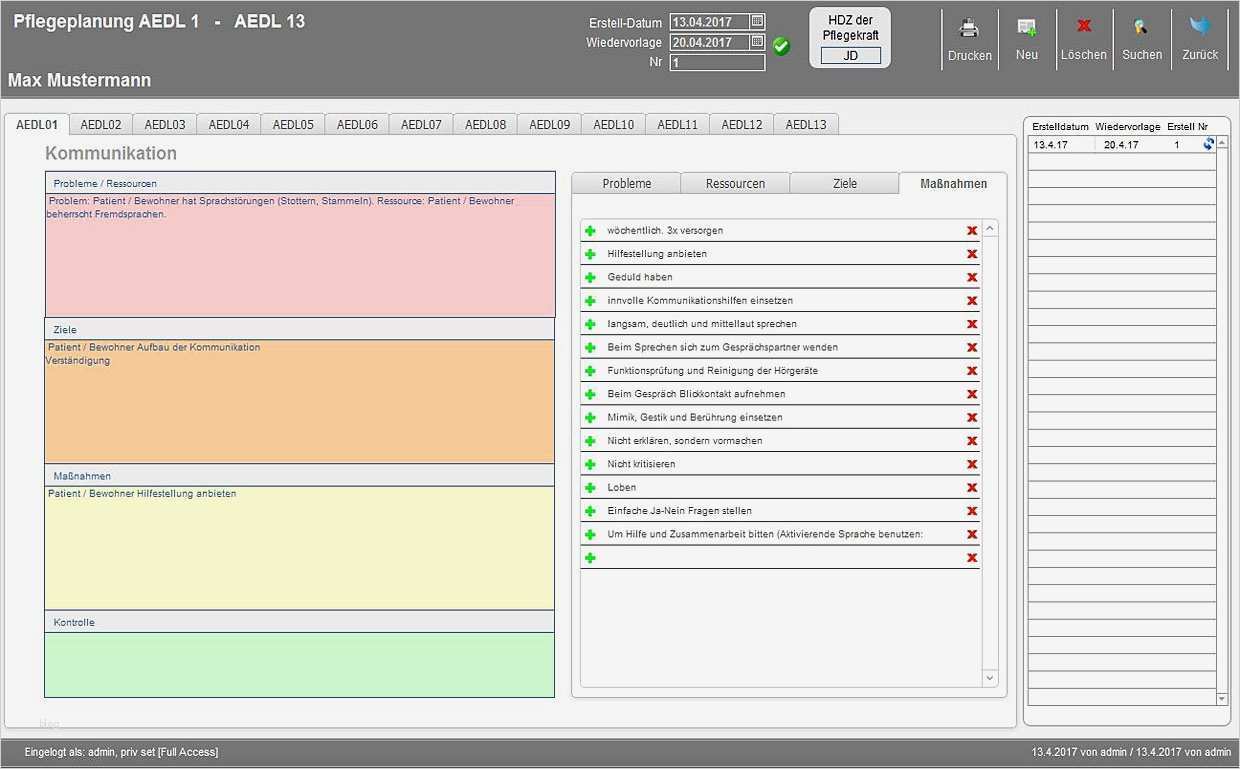1240x769 pixels.
Task: Click green plus on the empty last row
Action: [590, 558]
